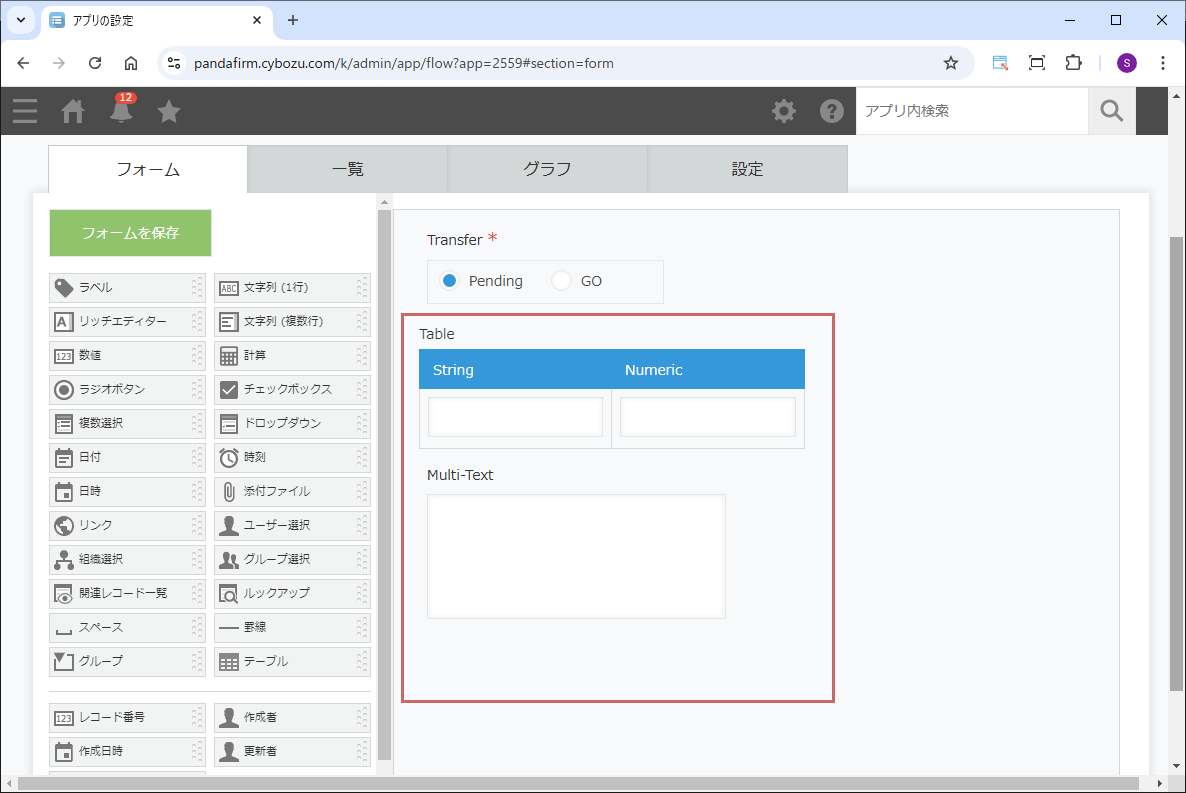Image resolution: width=1186 pixels, height=793 pixels.
Task: Click the アプリ内検索 search field
Action: pyautogui.click(x=970, y=111)
